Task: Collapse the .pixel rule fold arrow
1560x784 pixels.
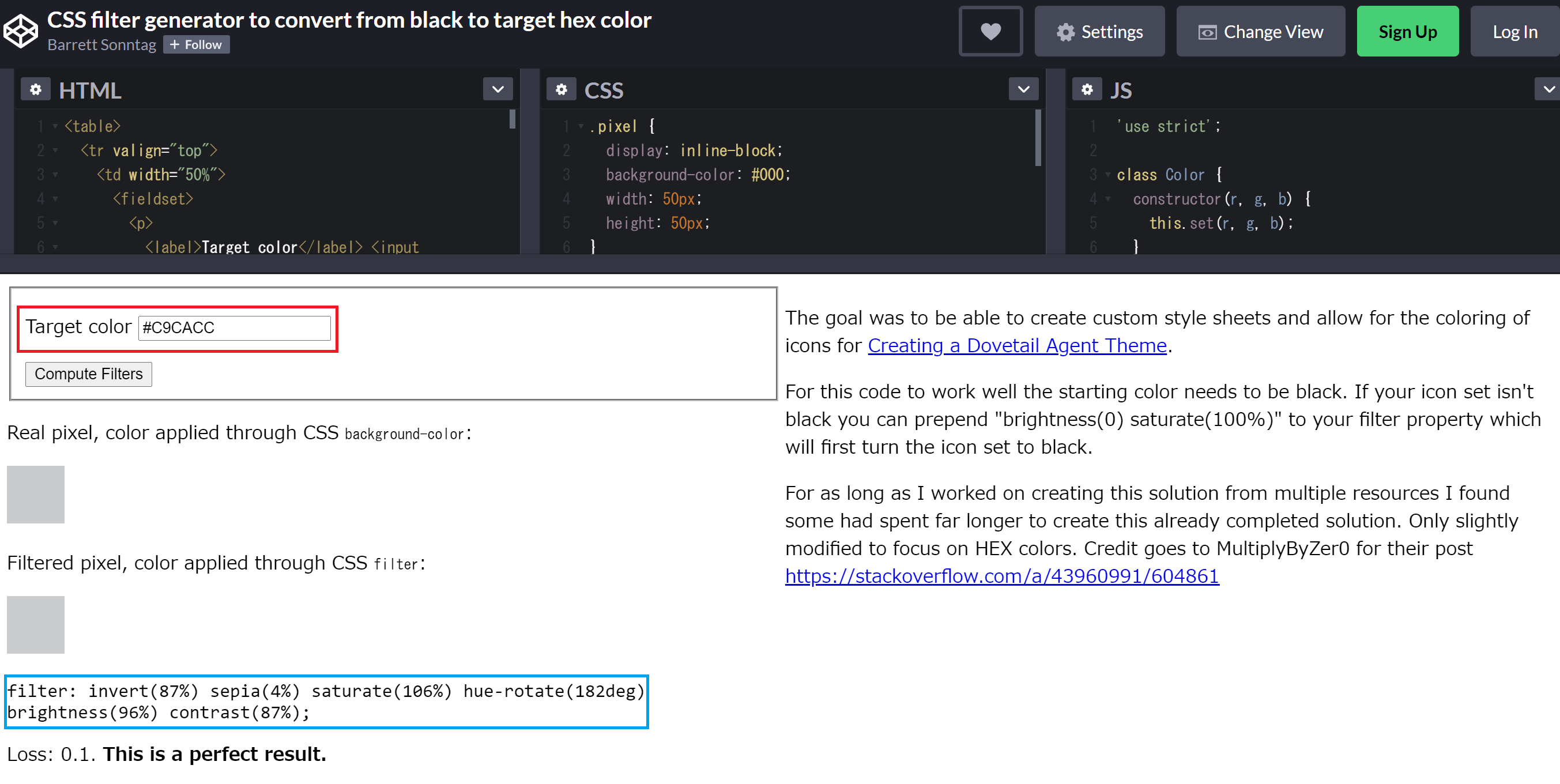Action: coord(581,126)
